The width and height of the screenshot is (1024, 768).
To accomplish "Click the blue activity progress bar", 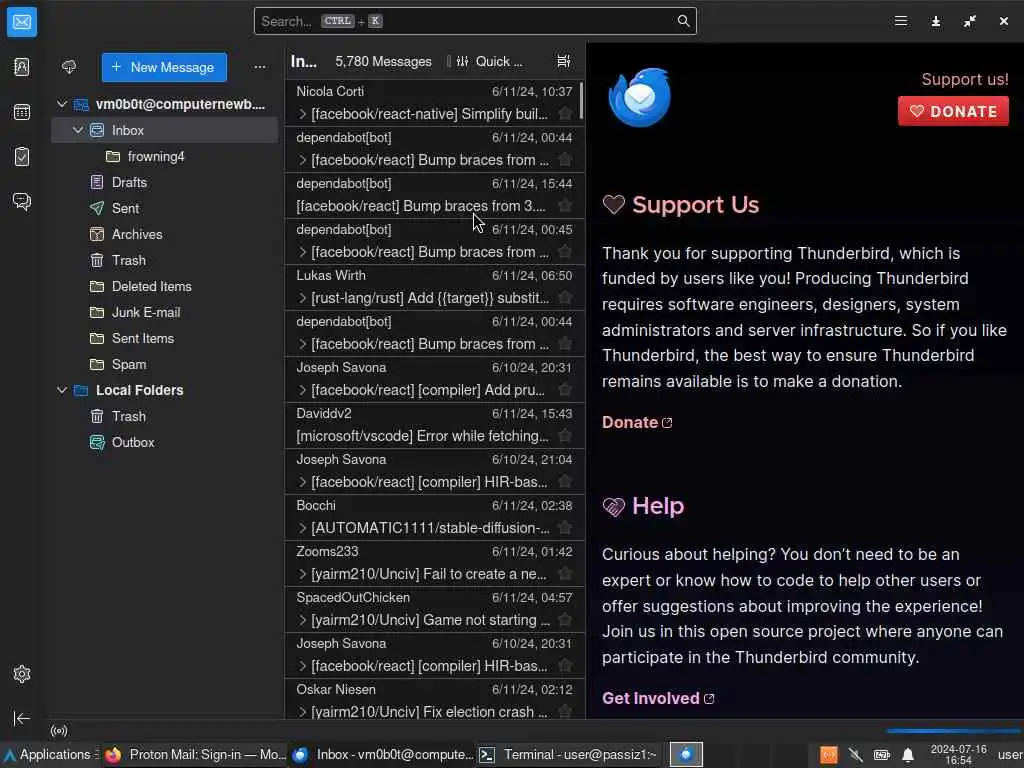I will click(x=952, y=731).
